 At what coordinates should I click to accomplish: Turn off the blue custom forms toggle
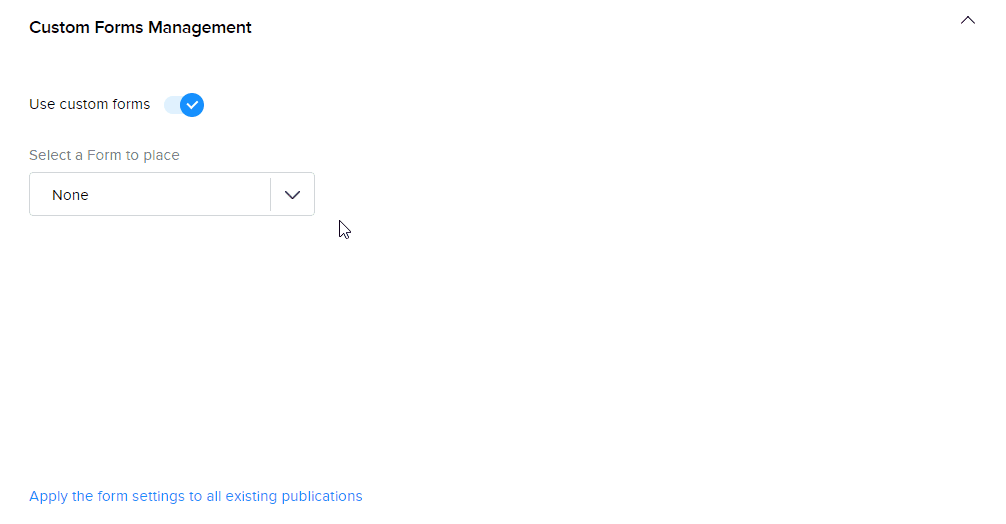tap(185, 105)
